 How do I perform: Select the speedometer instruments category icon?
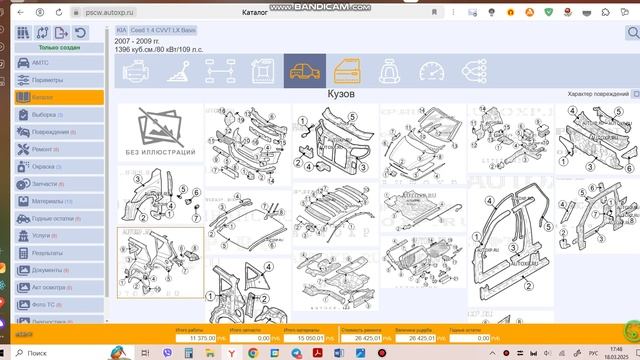click(x=432, y=71)
